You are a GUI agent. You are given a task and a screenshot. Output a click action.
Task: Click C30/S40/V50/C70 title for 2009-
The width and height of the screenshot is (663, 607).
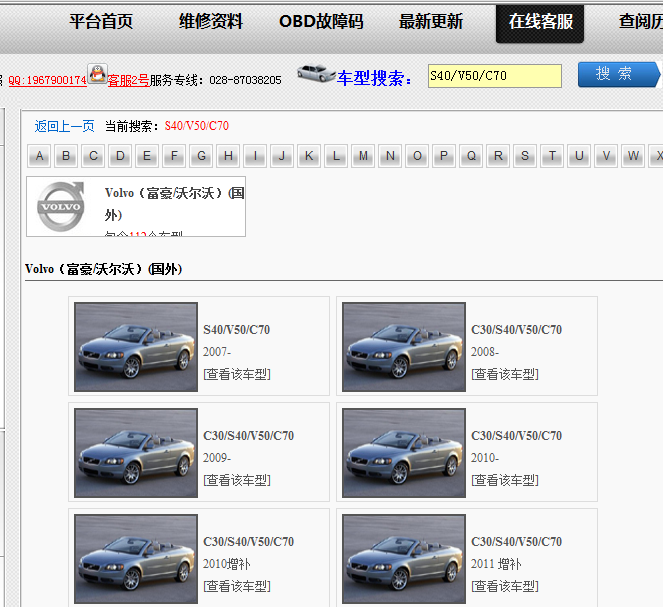coord(248,436)
